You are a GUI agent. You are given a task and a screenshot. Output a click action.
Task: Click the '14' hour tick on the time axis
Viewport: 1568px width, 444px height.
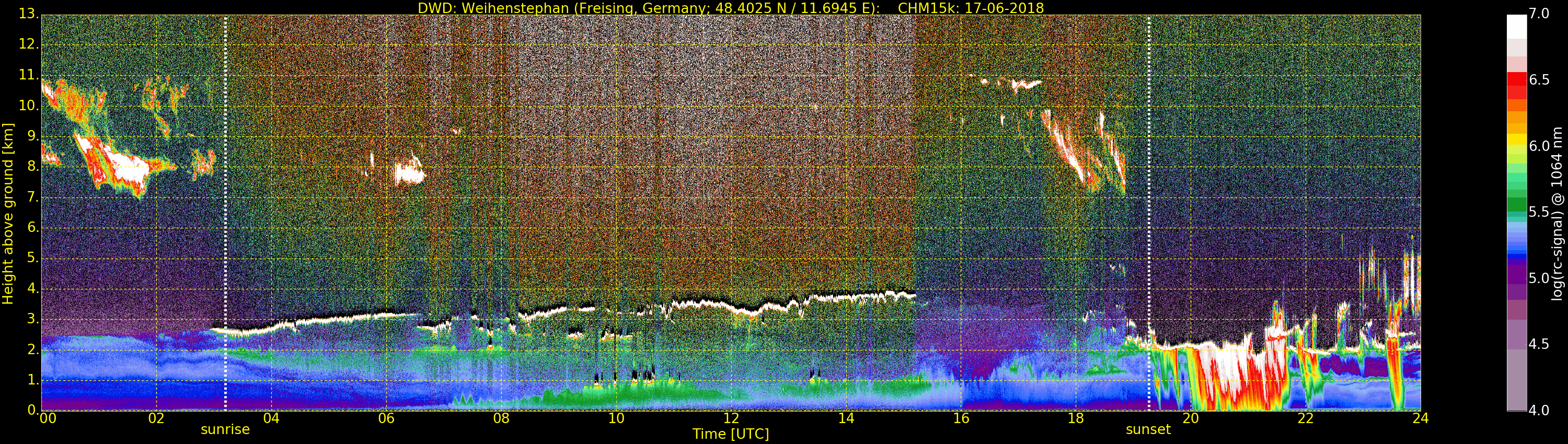(x=846, y=418)
